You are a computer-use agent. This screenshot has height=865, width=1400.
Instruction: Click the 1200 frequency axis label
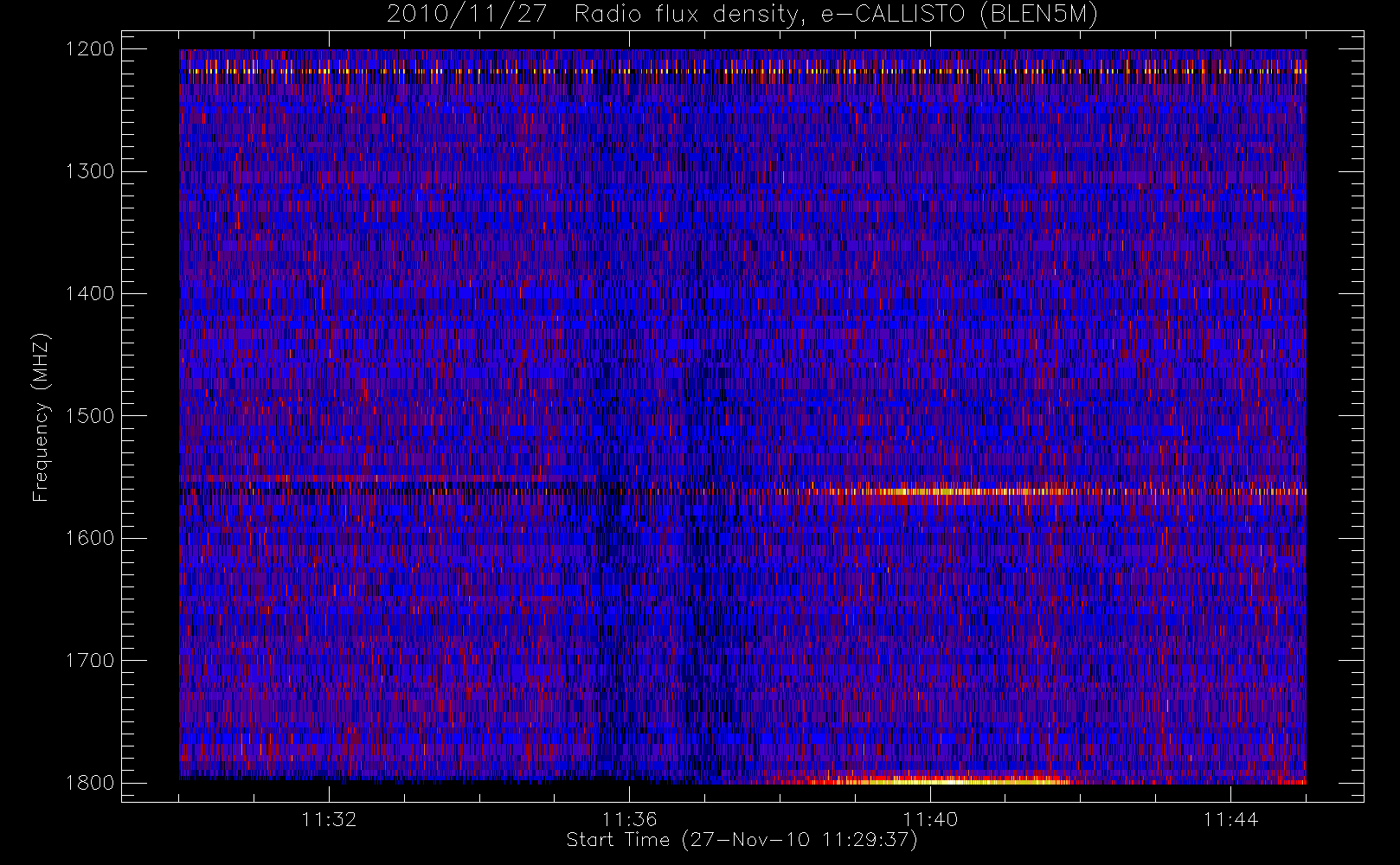pyautogui.click(x=91, y=49)
